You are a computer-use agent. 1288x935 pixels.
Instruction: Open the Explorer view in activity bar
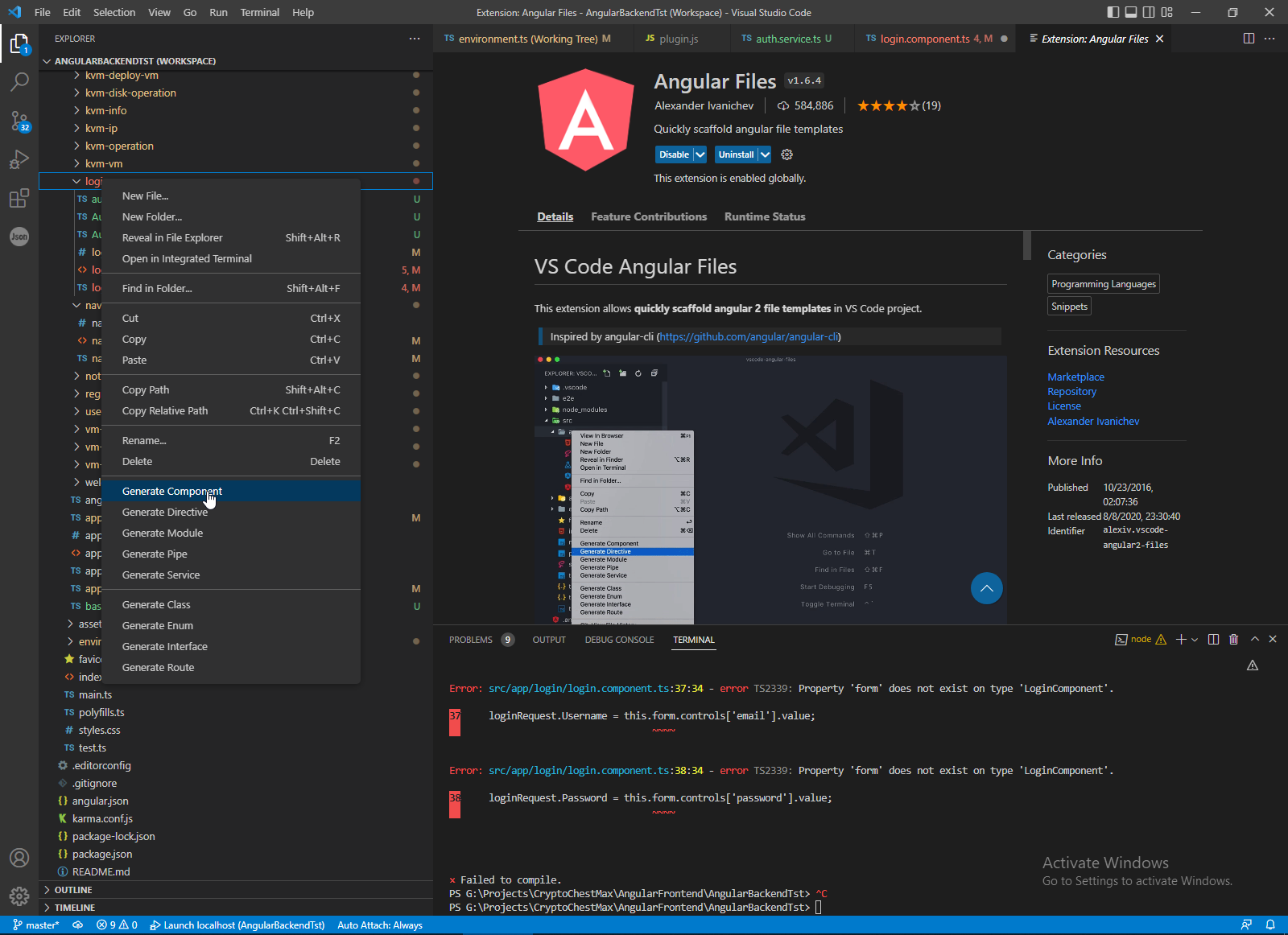[19, 43]
